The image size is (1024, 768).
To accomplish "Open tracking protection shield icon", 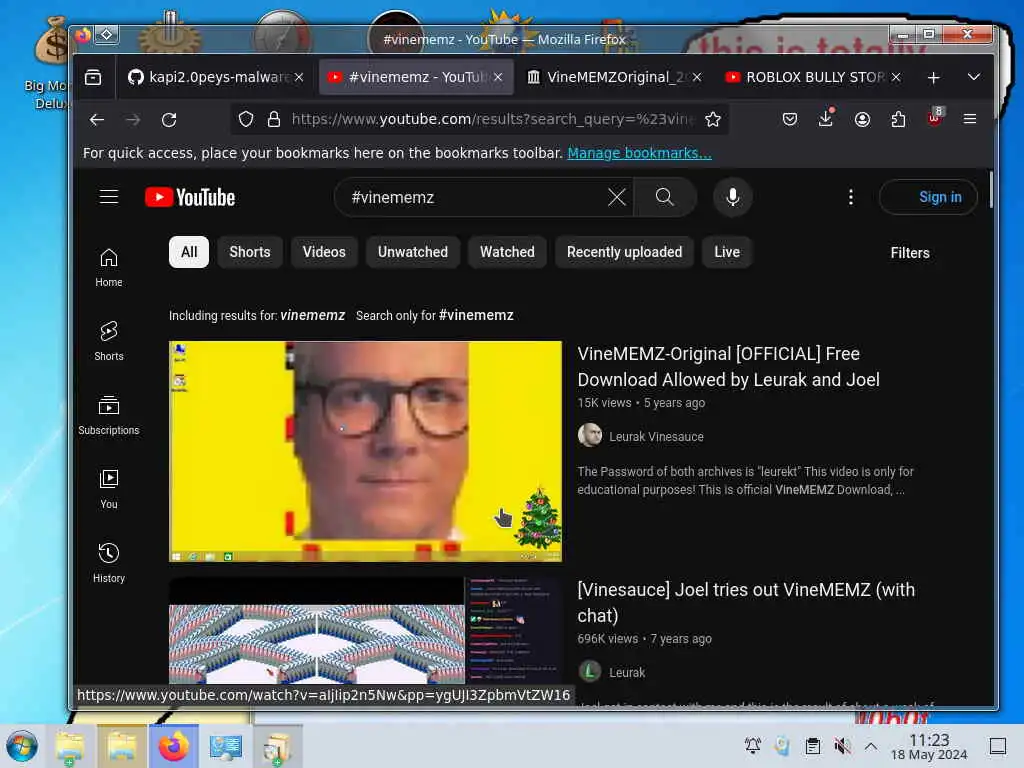I will (246, 119).
